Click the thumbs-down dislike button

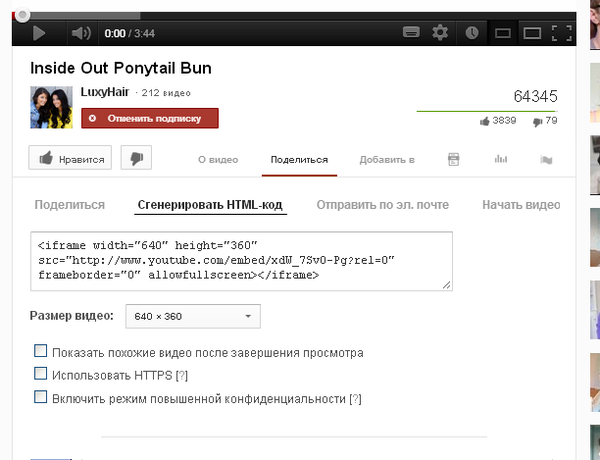136,158
